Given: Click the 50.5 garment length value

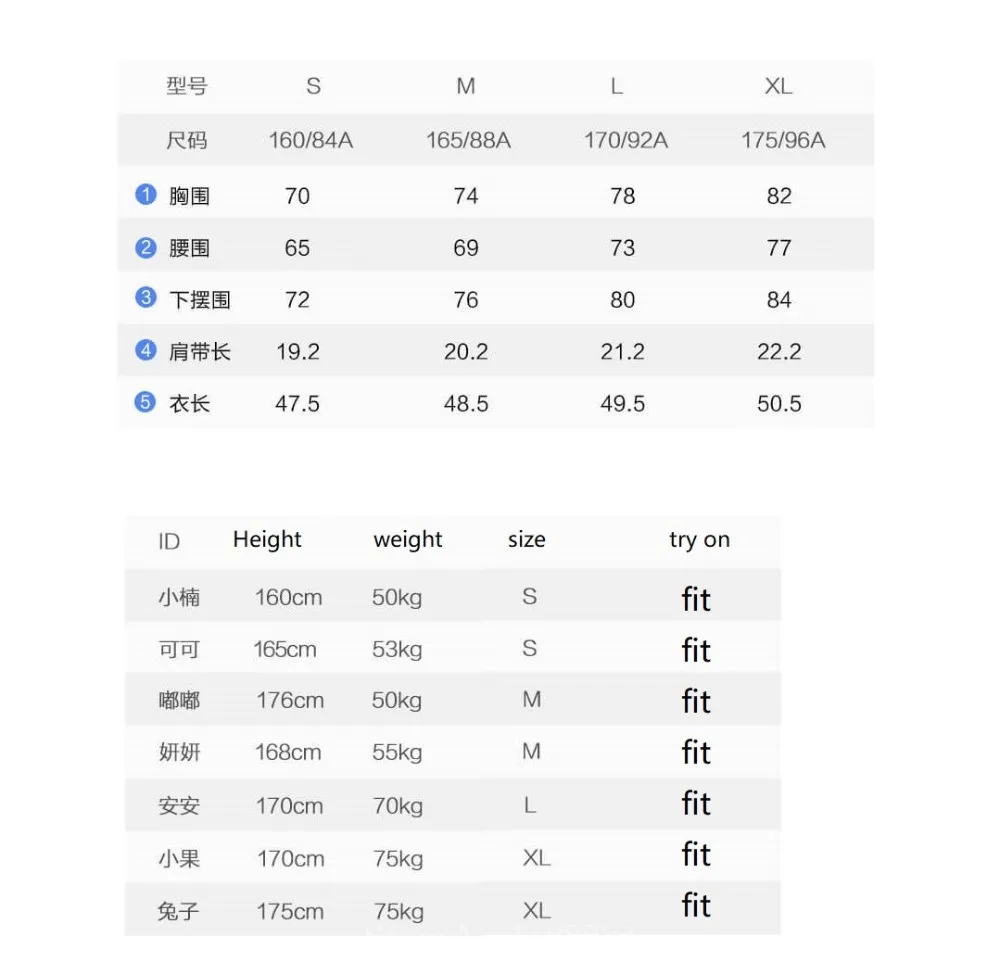Looking at the screenshot, I should (779, 404).
